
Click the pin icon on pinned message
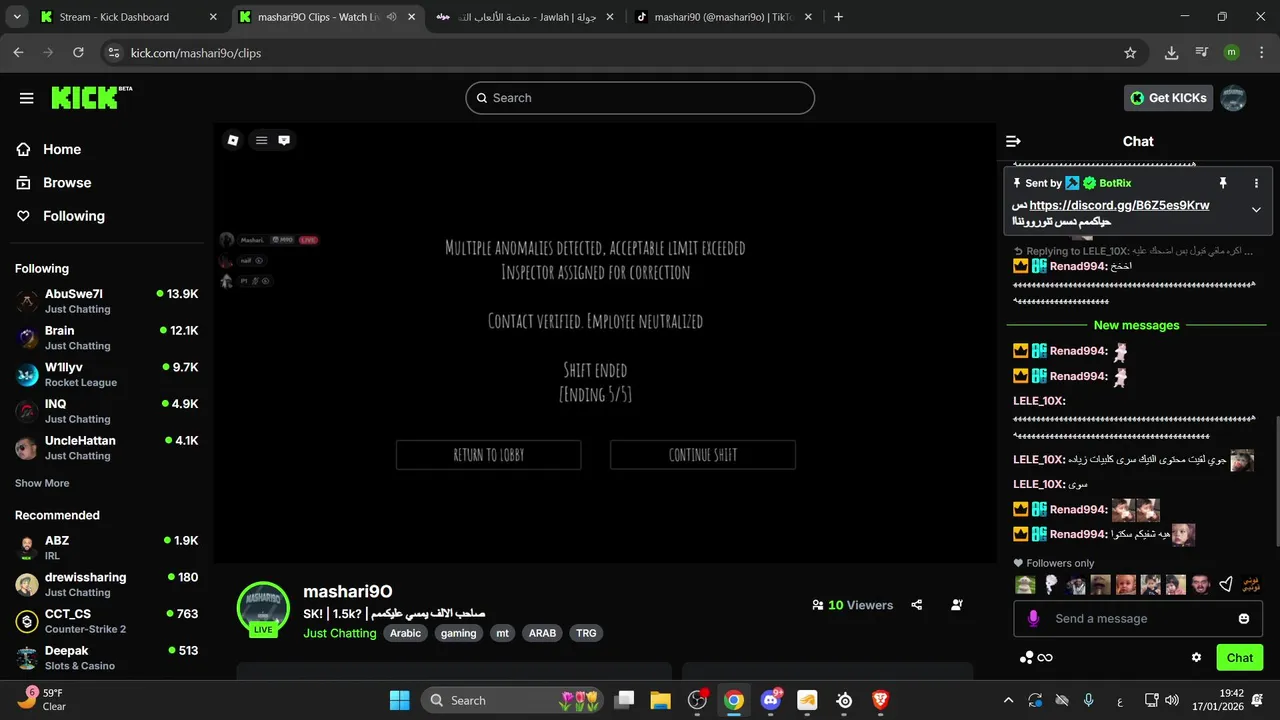[x=1222, y=183]
